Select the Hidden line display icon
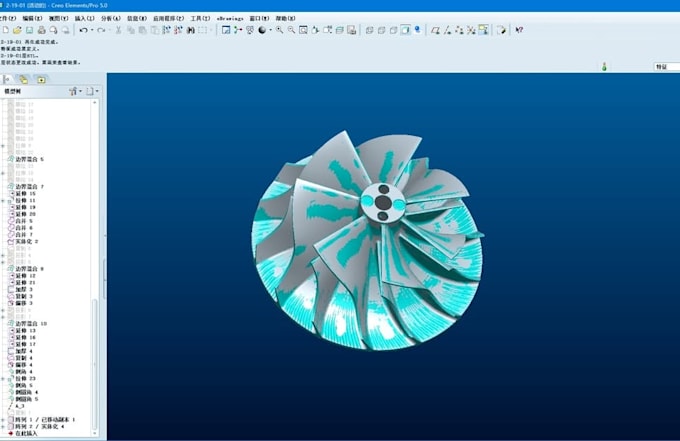 (x=382, y=30)
